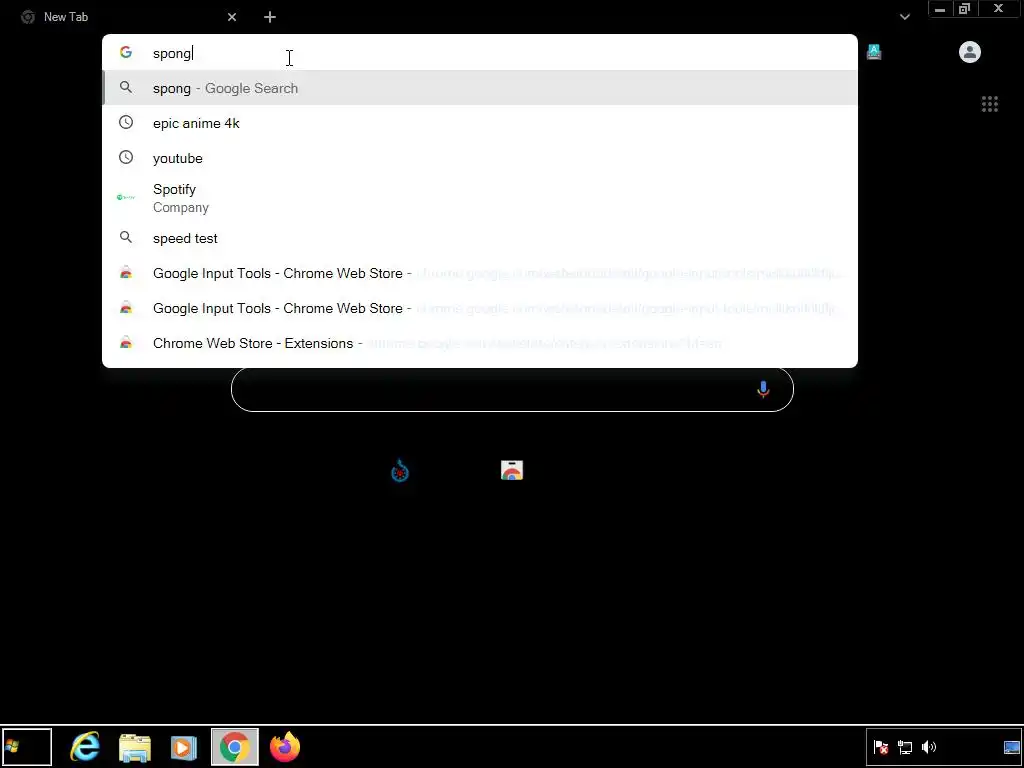Close the New Tab tab
Screen dimensions: 1024x768
click(x=232, y=17)
